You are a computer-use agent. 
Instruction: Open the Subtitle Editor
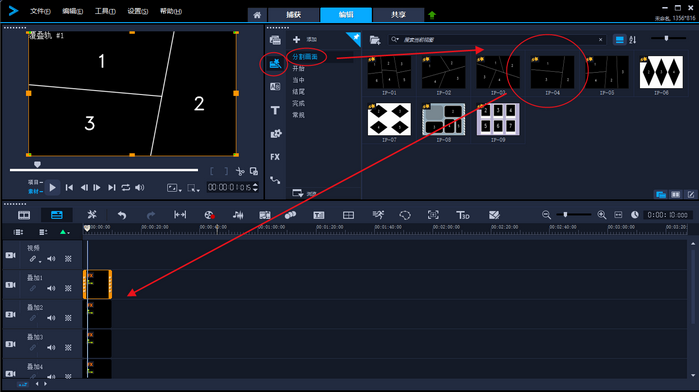pyautogui.click(x=319, y=215)
